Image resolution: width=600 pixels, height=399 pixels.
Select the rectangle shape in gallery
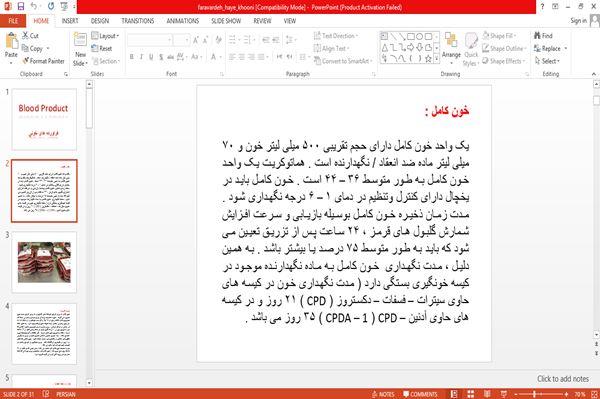(411, 37)
